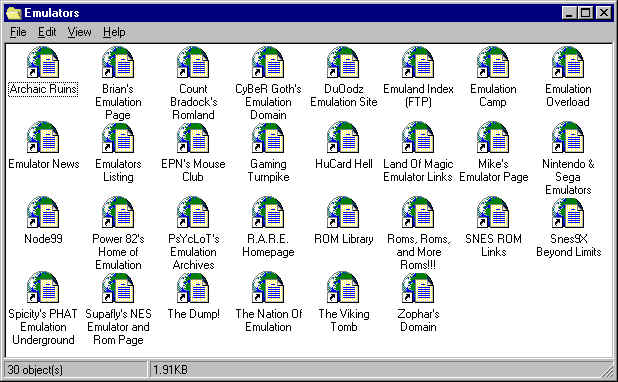The width and height of the screenshot is (618, 382).
Task: Click PsYcLoT's Emulation Archives icon
Action: tap(193, 212)
